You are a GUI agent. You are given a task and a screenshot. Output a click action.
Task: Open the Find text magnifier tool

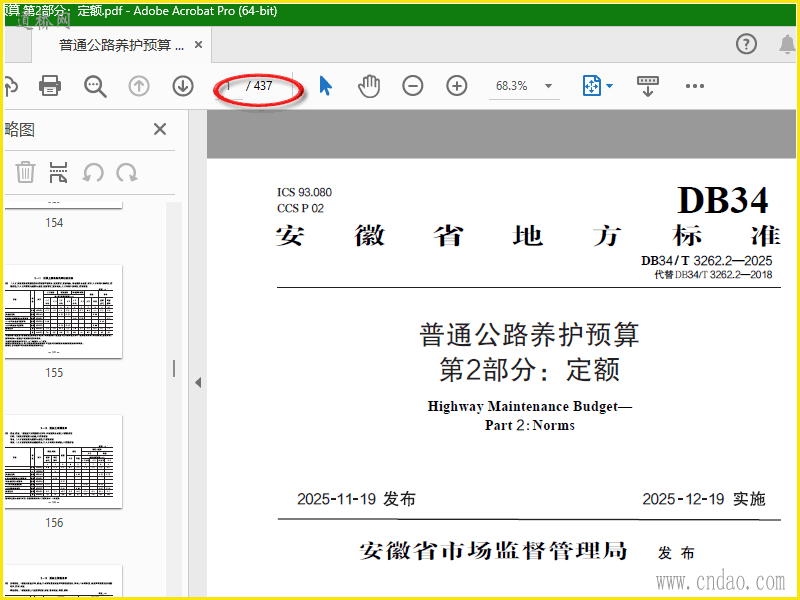click(x=95, y=86)
